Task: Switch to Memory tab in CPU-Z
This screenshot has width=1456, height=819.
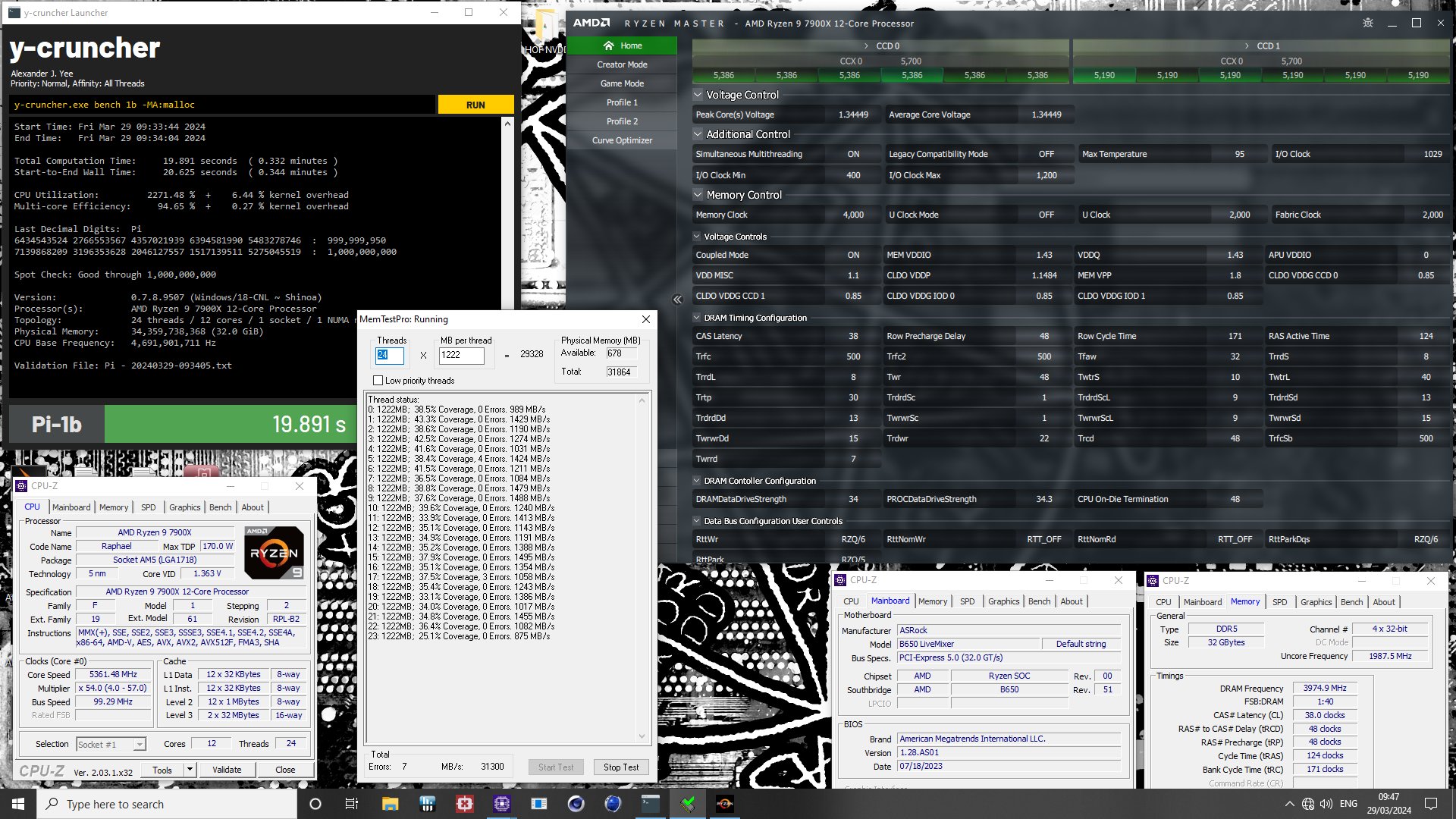Action: 112,506
